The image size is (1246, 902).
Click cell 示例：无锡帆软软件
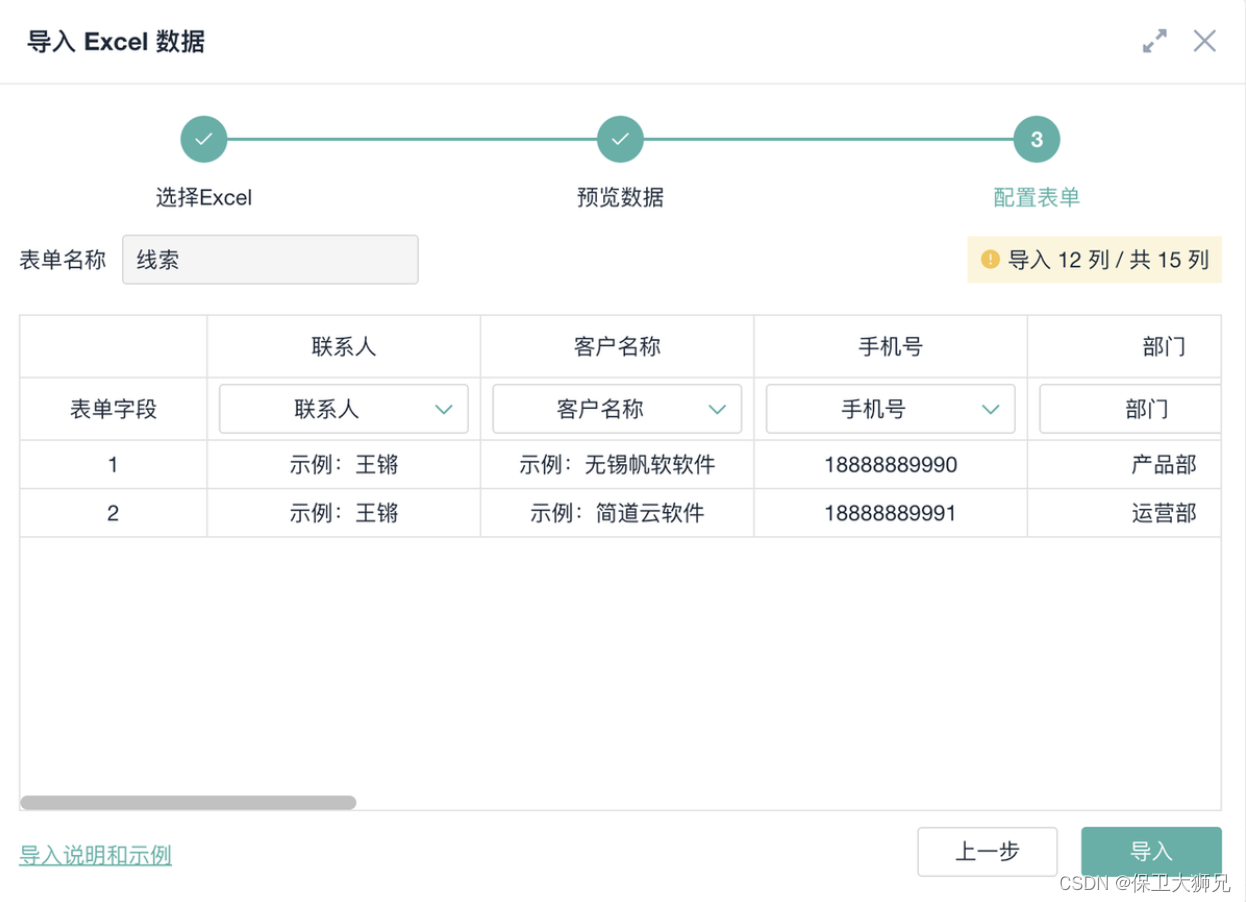click(x=617, y=464)
